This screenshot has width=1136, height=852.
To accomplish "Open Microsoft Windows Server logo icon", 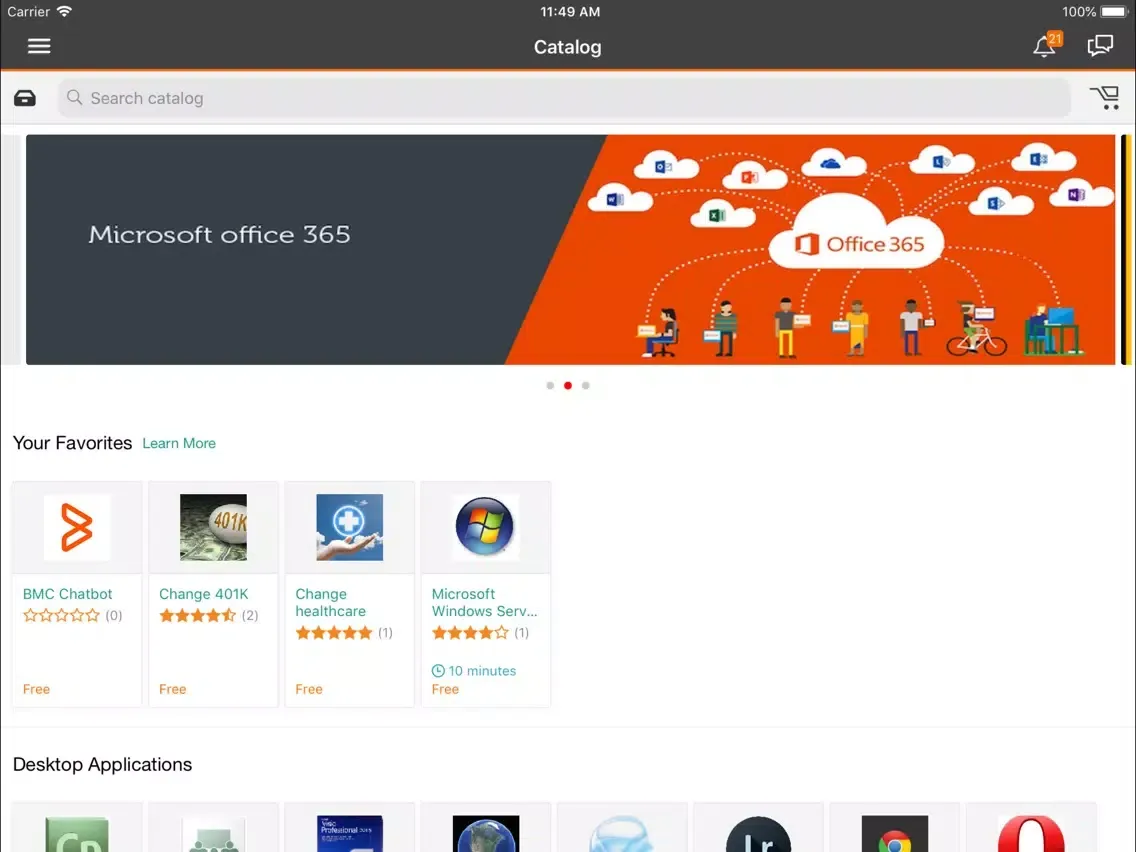I will [x=485, y=527].
